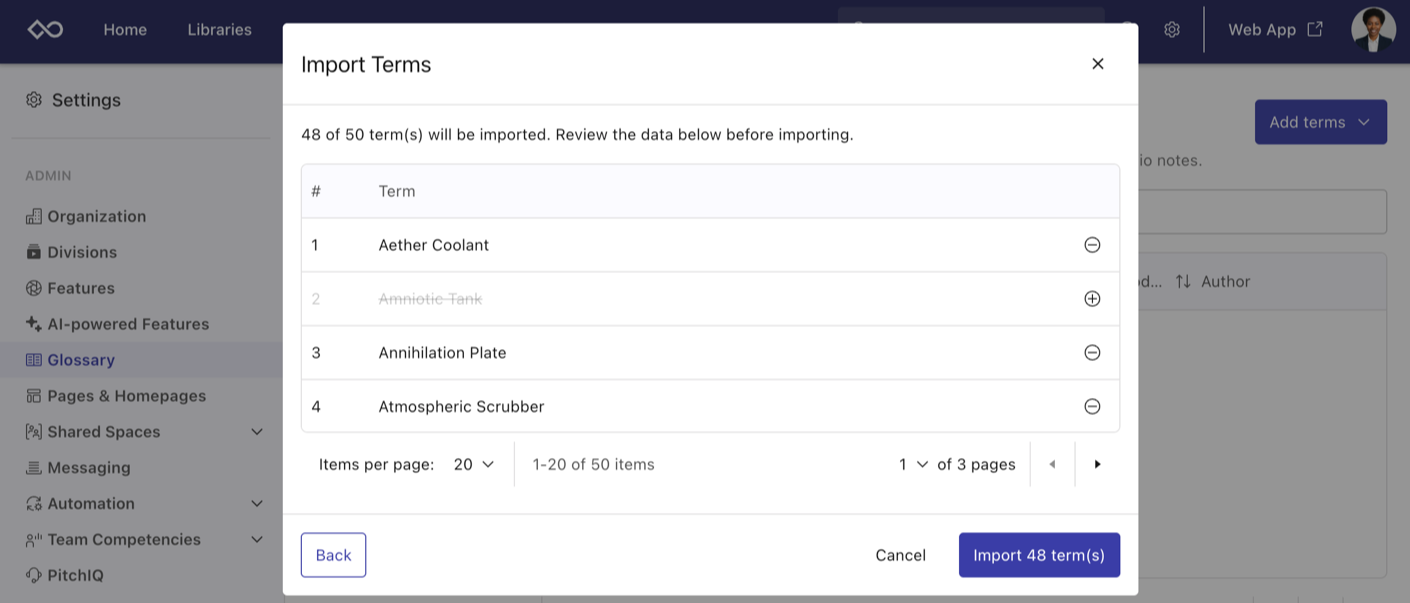Image resolution: width=1410 pixels, height=603 pixels.
Task: Expand the Add terms dropdown button
Action: [1320, 122]
